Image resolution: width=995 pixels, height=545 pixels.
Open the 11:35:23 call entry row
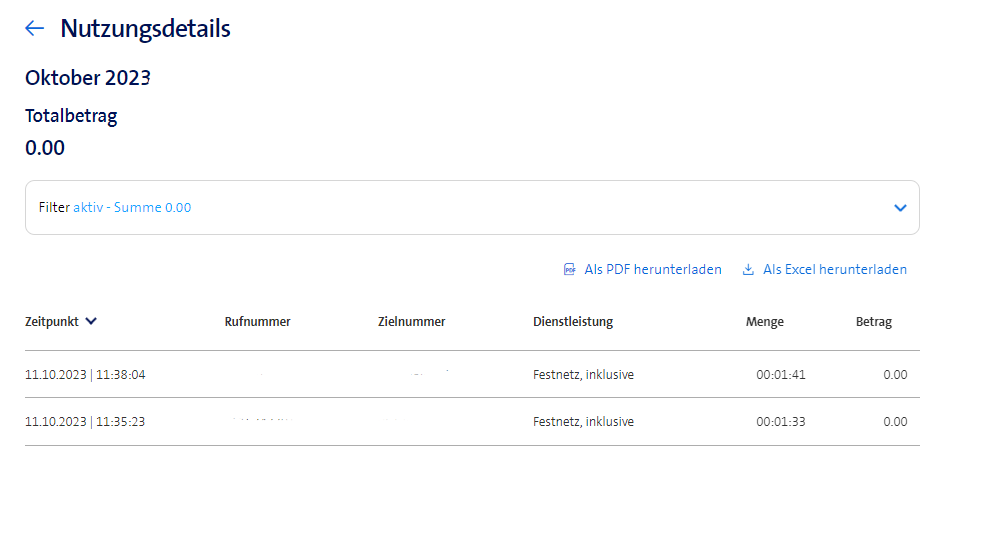(x=85, y=422)
